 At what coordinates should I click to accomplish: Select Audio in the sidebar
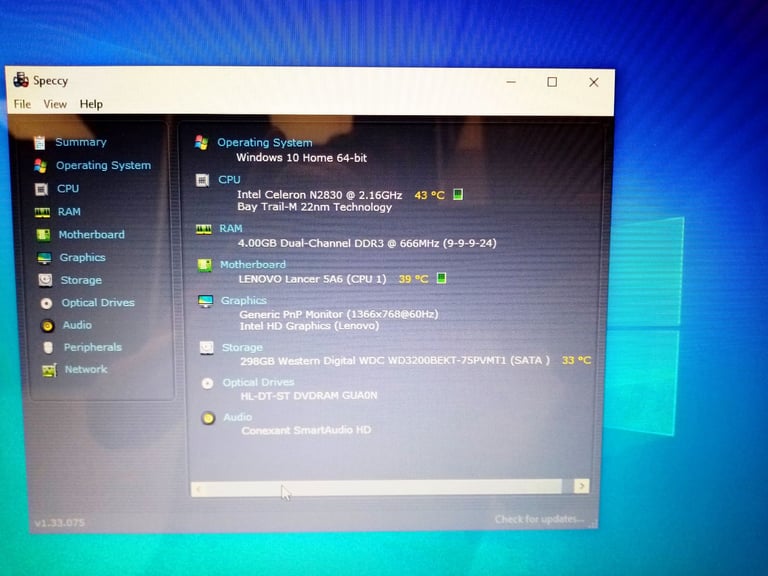(x=77, y=325)
